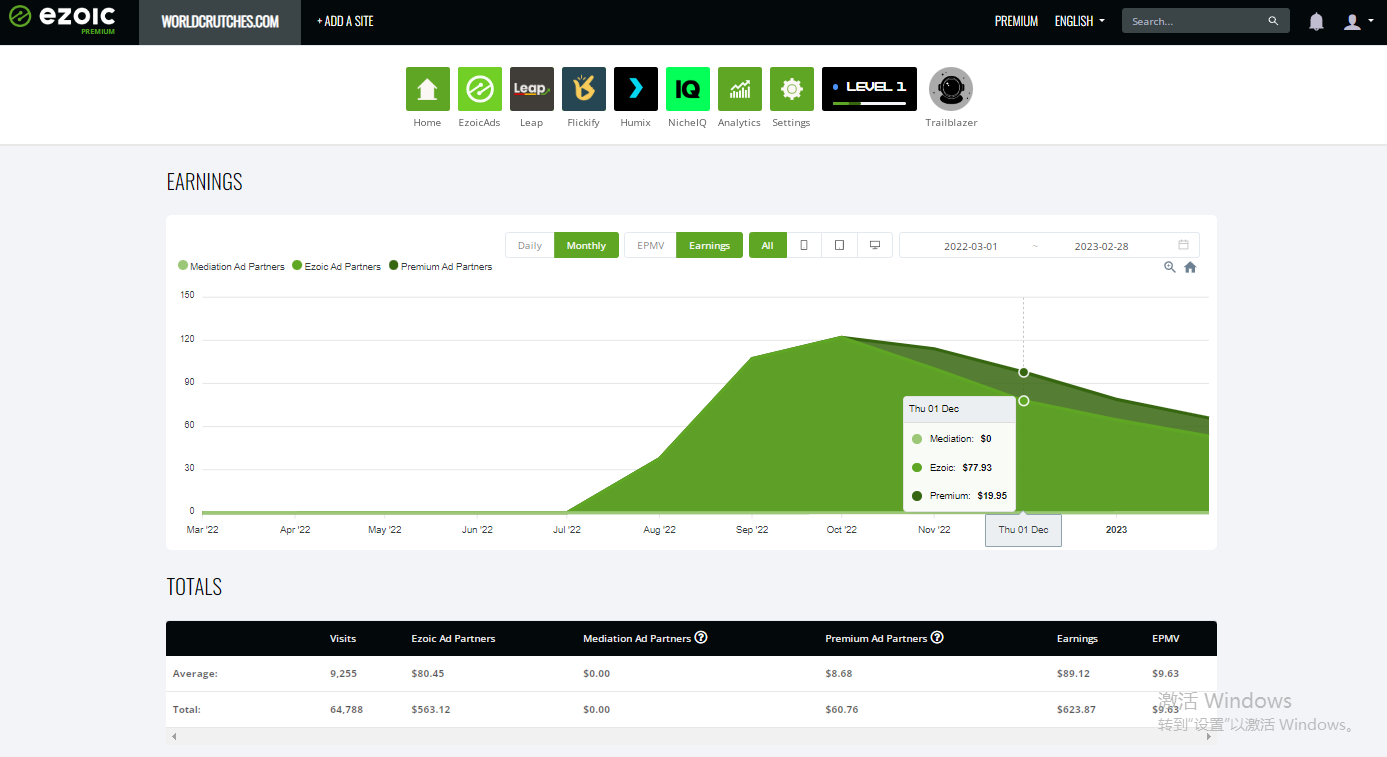Click the Oct '22 axis label
1387x757 pixels.
pyautogui.click(x=841, y=530)
